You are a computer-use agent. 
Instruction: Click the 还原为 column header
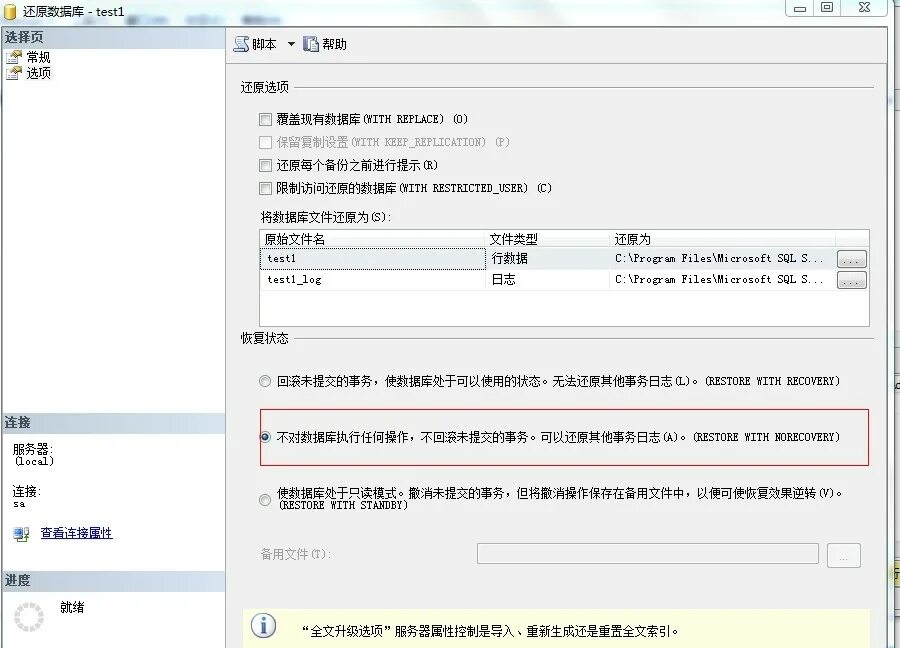click(722, 239)
